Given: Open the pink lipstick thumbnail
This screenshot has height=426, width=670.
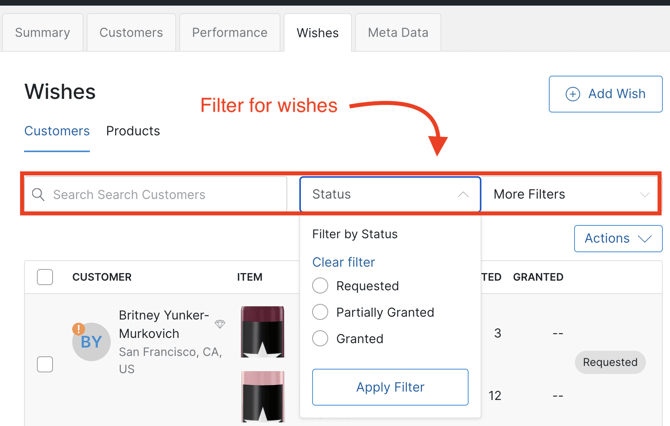Looking at the screenshot, I should [x=262, y=396].
